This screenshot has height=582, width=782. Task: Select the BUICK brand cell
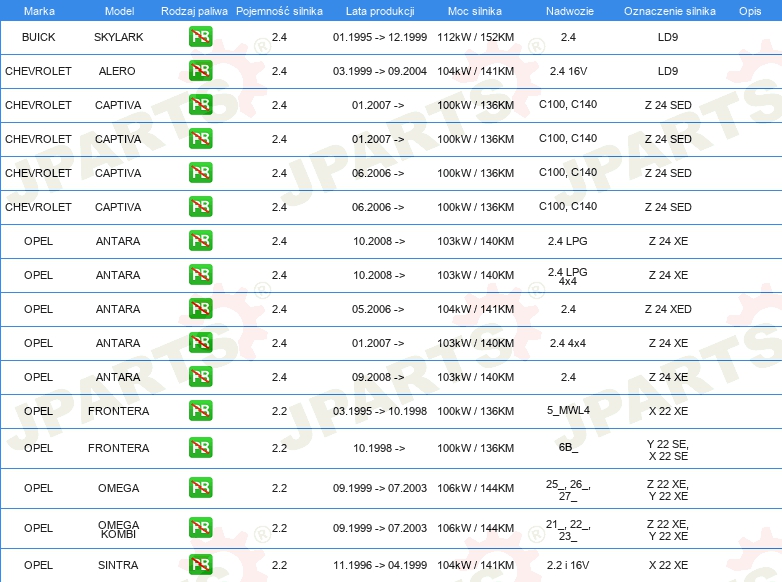[x=38, y=37]
